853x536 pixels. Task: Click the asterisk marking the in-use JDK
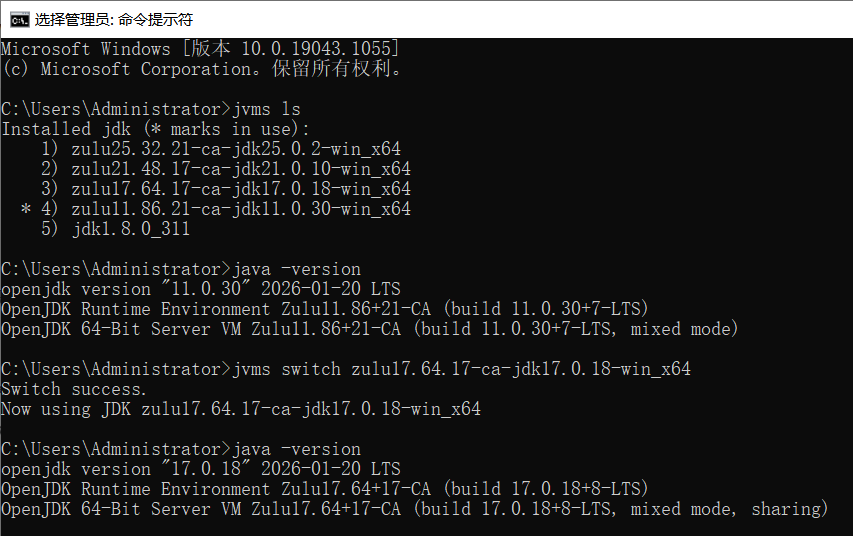(x=26, y=210)
